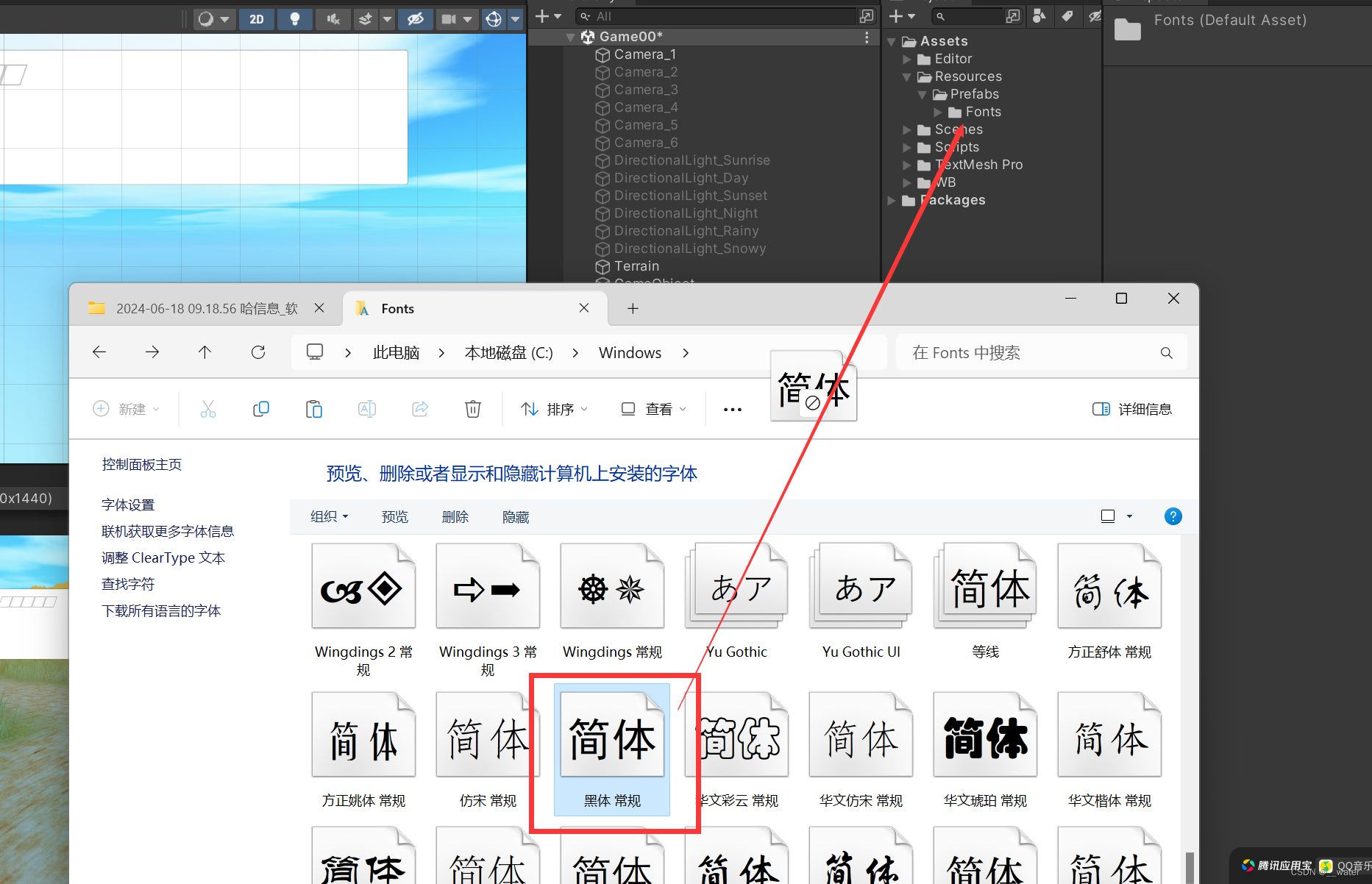Open 调整 ClearType 文本 link
This screenshot has width=1372, height=884.
163,558
